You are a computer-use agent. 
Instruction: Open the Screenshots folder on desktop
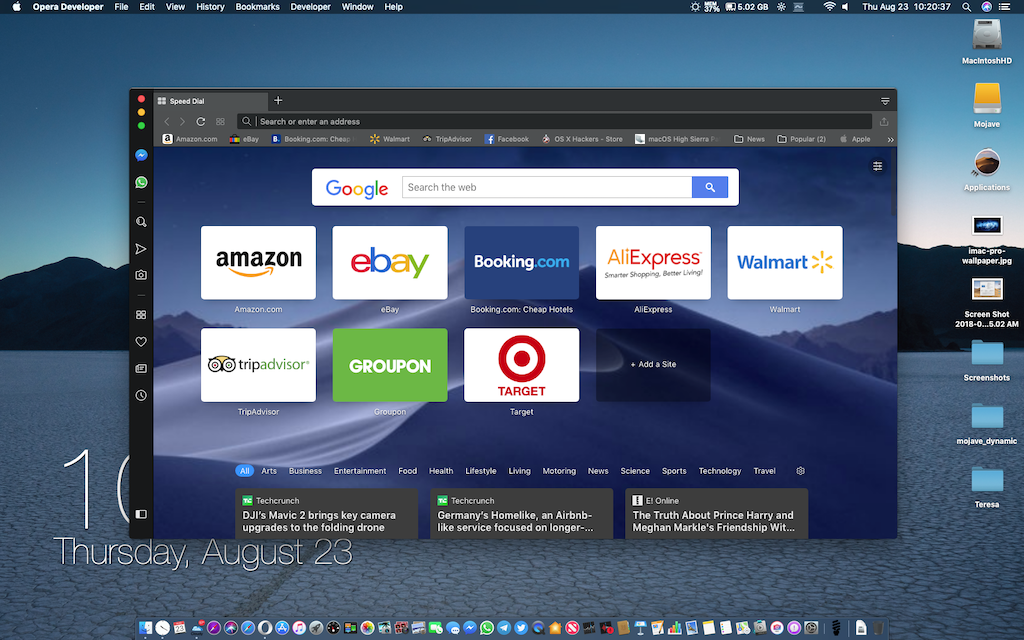click(x=986, y=359)
